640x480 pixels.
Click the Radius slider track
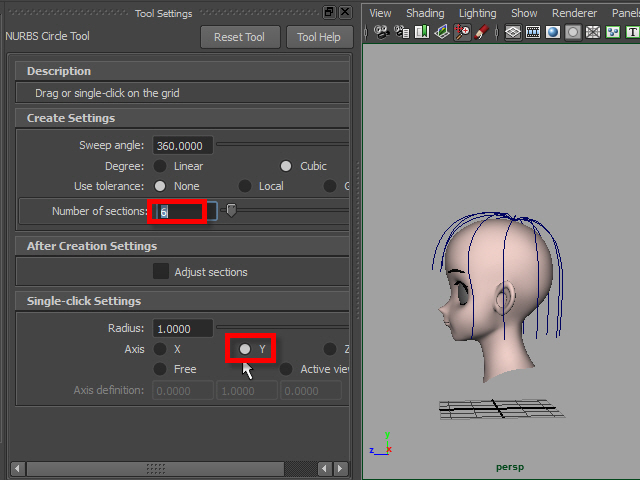282,327
